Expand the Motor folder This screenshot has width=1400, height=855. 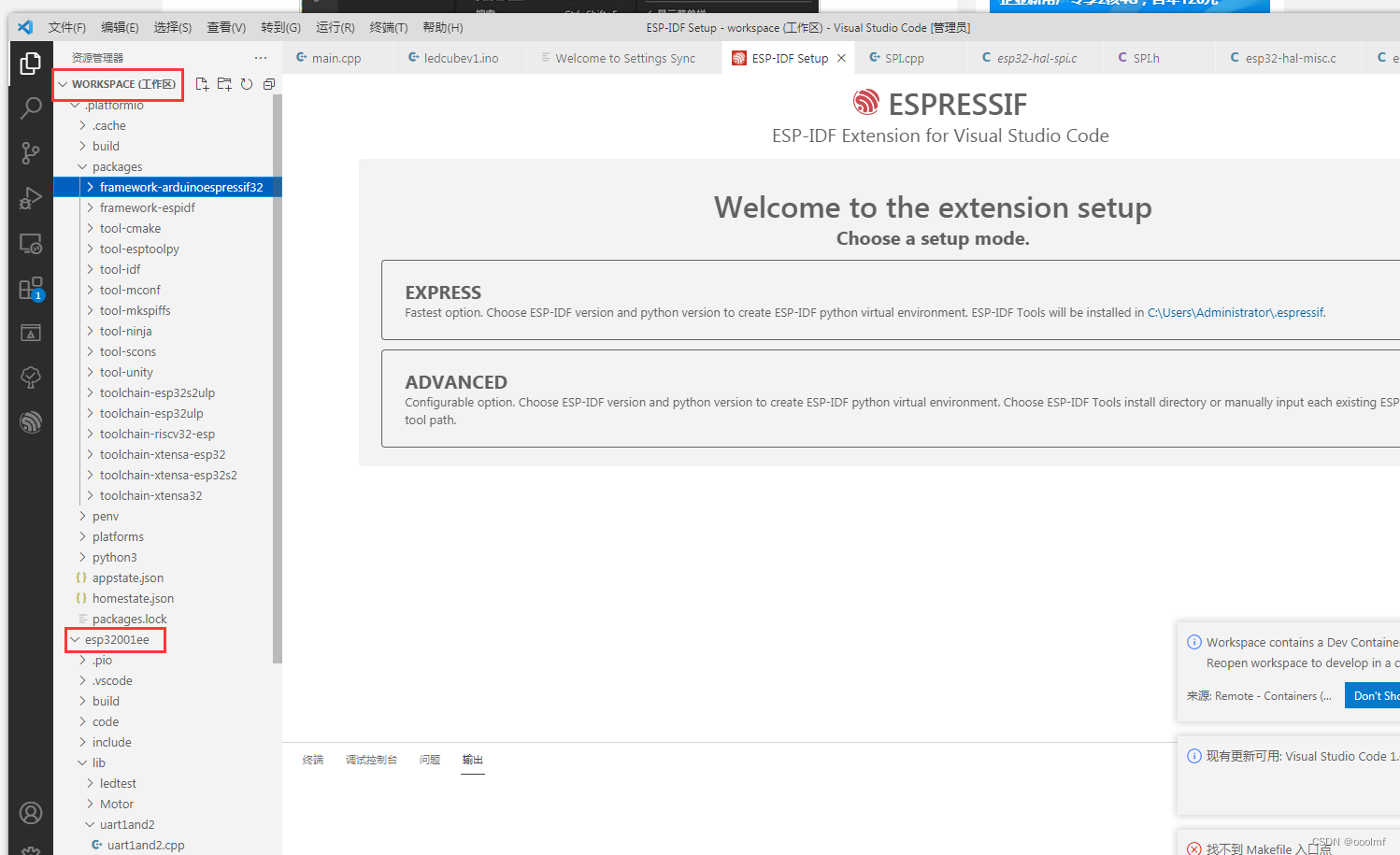coord(167,804)
